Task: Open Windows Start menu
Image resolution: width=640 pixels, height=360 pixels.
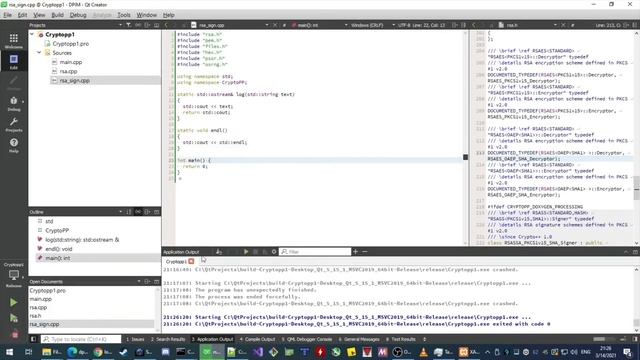Action: click(x=9, y=352)
